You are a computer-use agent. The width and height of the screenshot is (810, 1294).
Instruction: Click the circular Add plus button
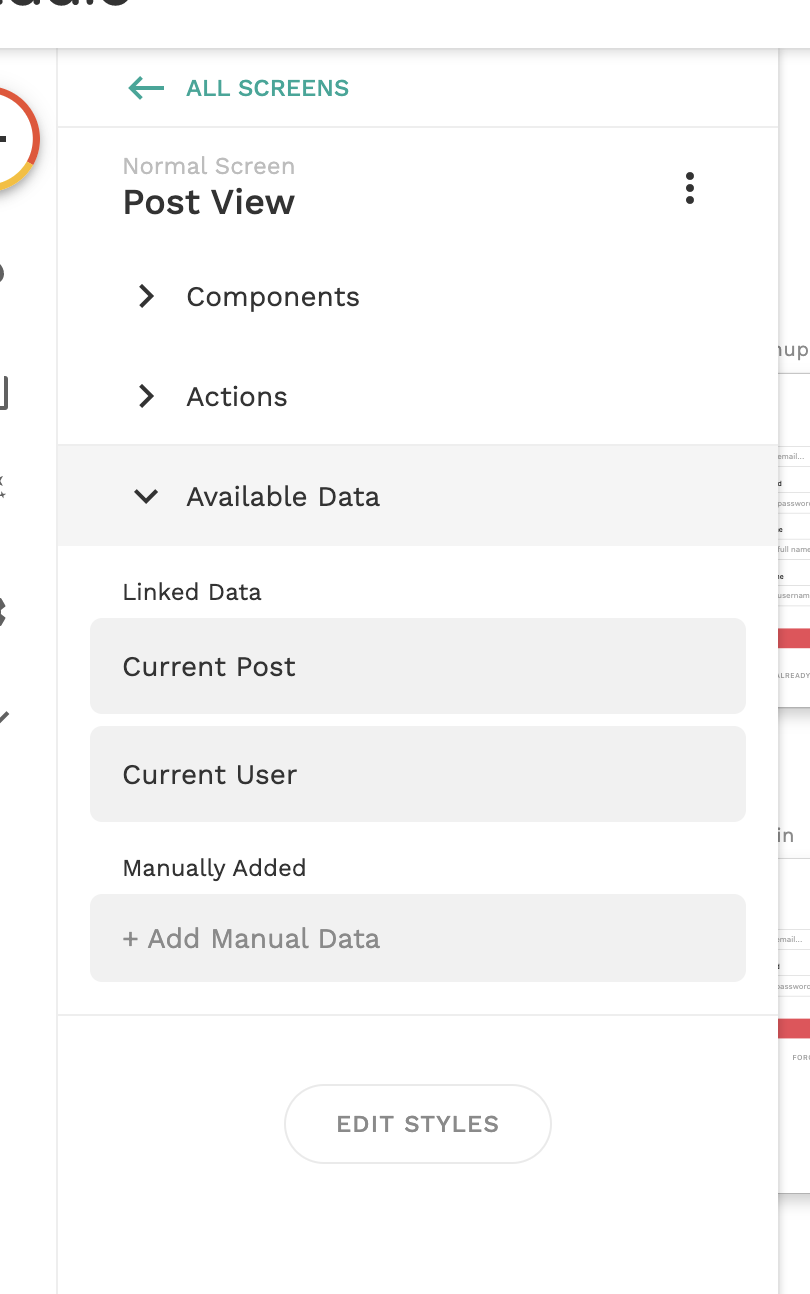click(x=8, y=138)
